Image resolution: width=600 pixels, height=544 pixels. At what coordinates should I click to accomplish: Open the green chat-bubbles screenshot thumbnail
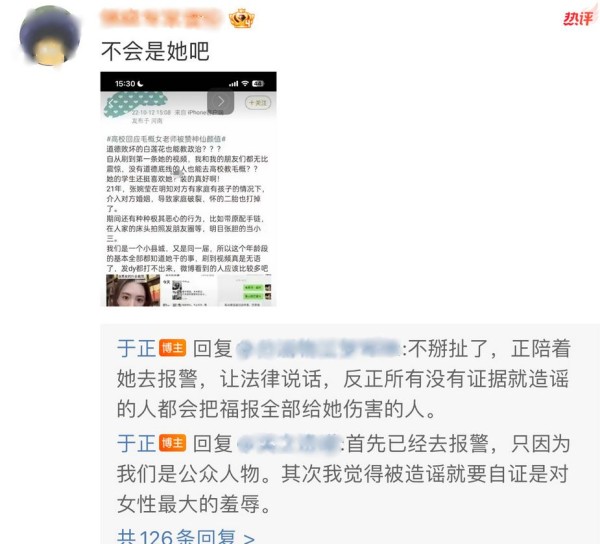pyautogui.click(x=245, y=290)
